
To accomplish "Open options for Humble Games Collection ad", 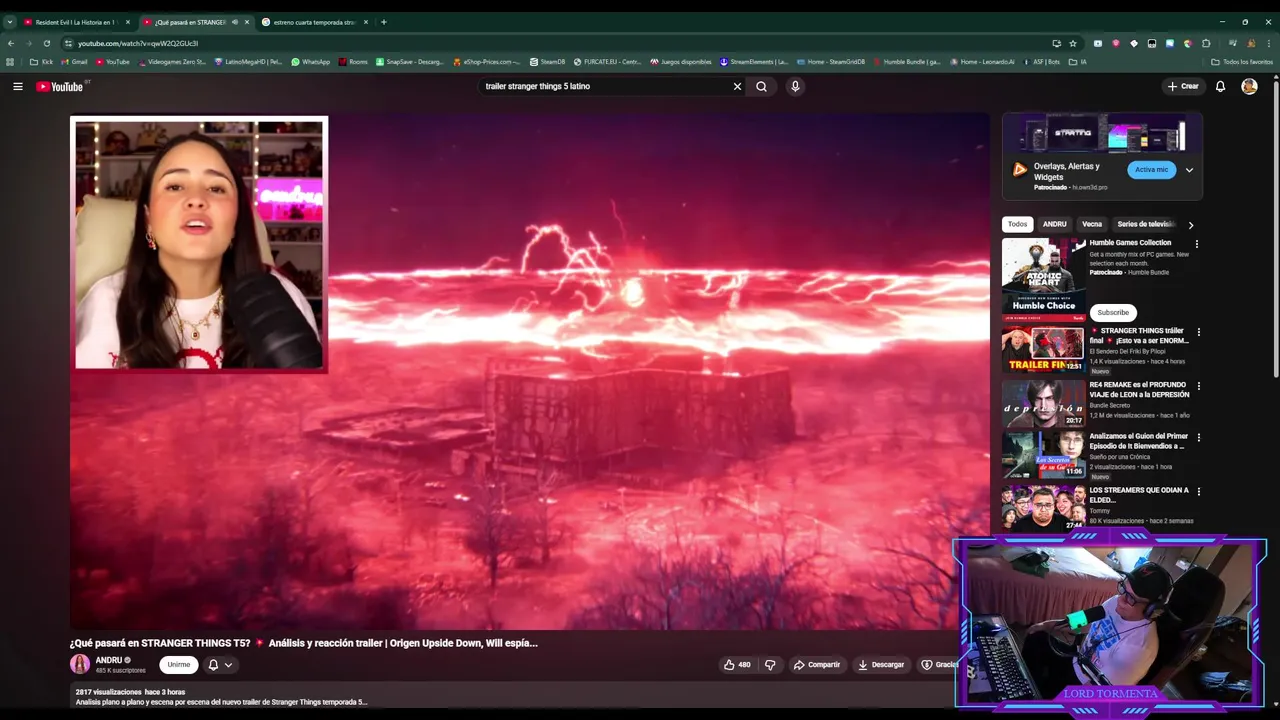I will [1197, 244].
